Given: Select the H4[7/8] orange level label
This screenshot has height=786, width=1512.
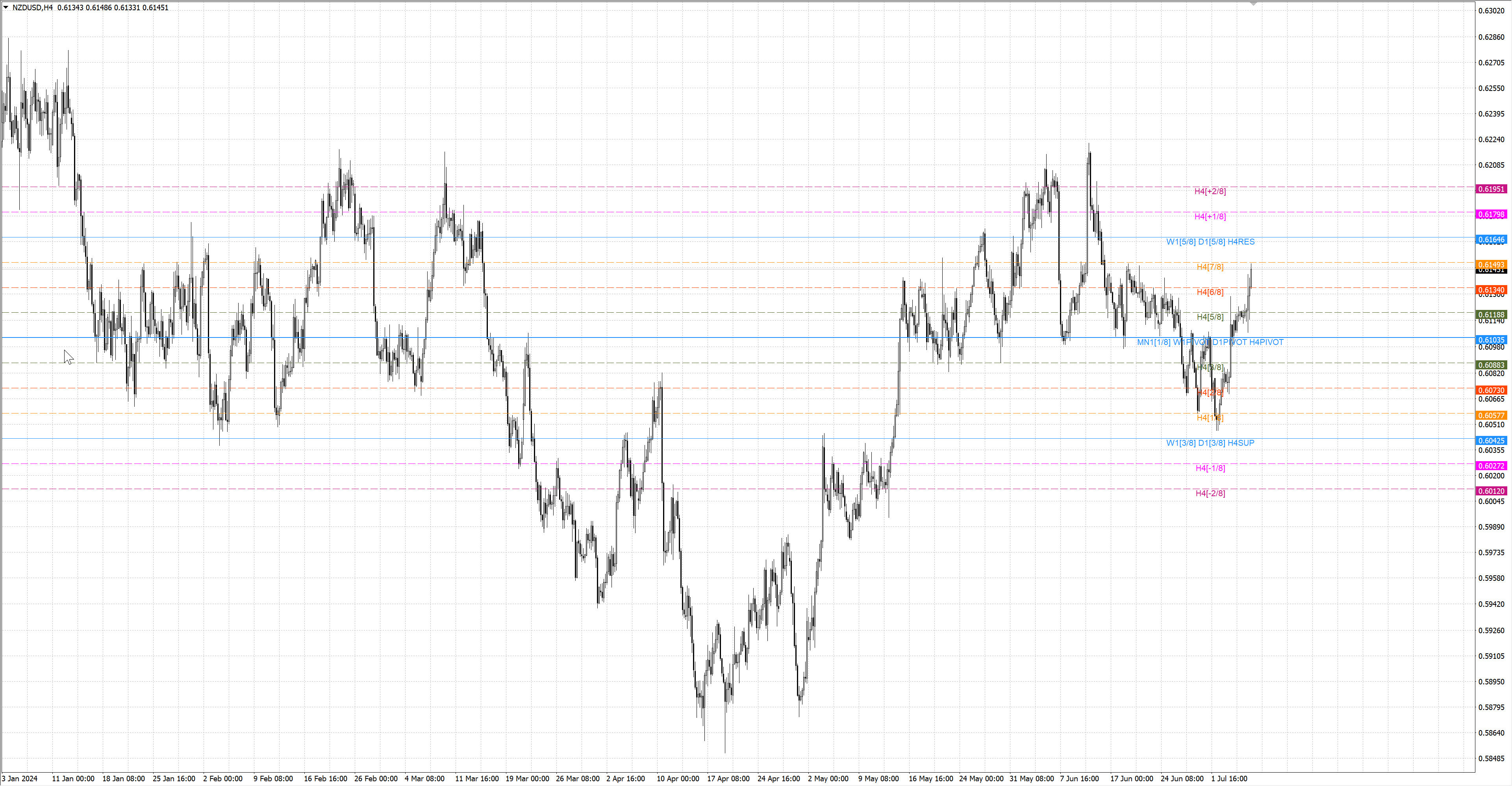Looking at the screenshot, I should (x=1210, y=267).
